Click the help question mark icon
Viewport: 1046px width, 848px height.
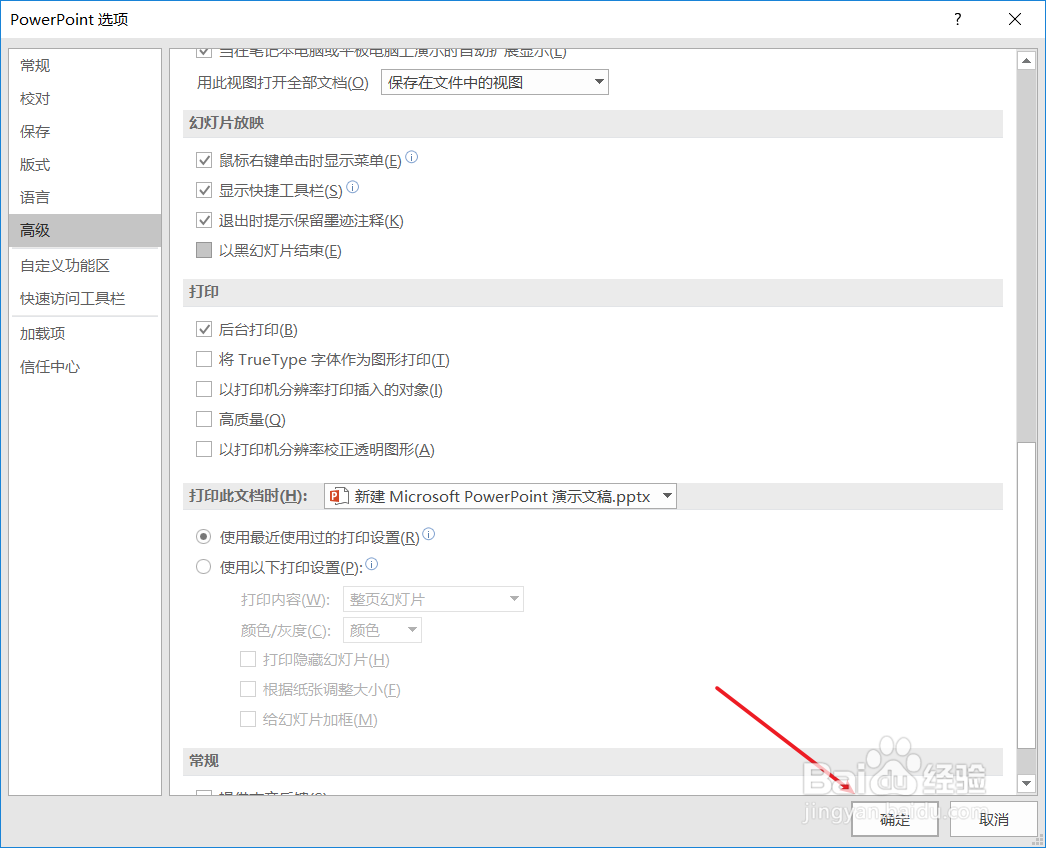pos(958,19)
